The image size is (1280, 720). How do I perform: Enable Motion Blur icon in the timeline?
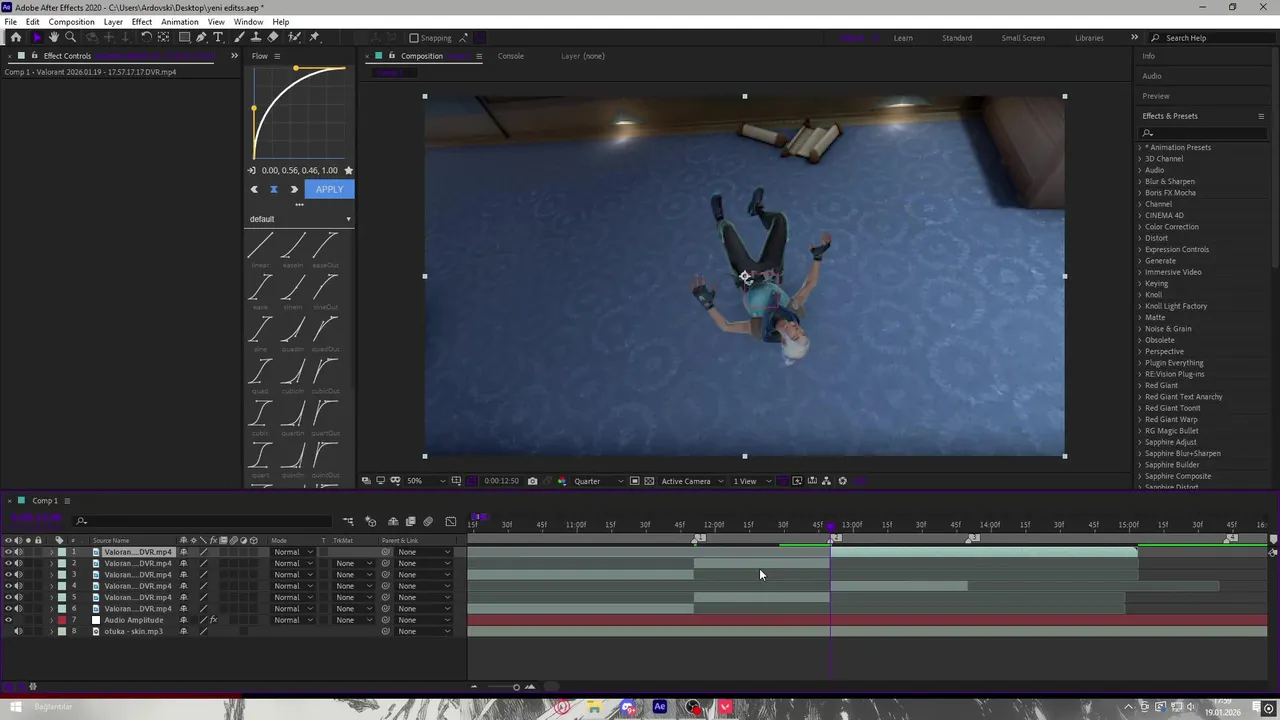pos(428,522)
